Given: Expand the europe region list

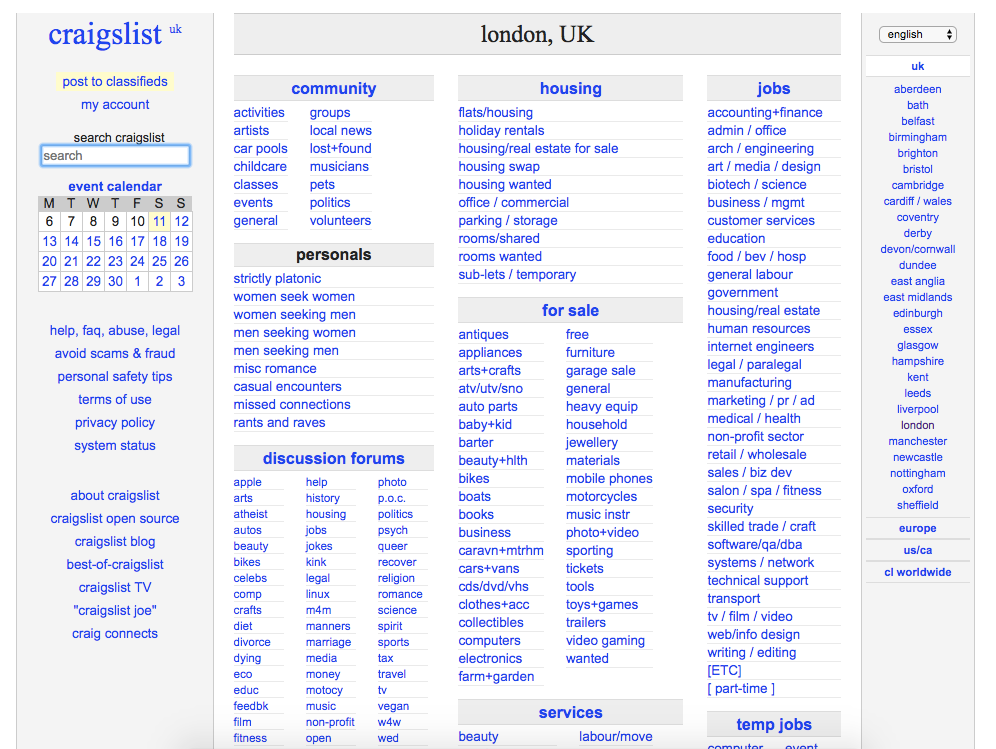Looking at the screenshot, I should [917, 528].
